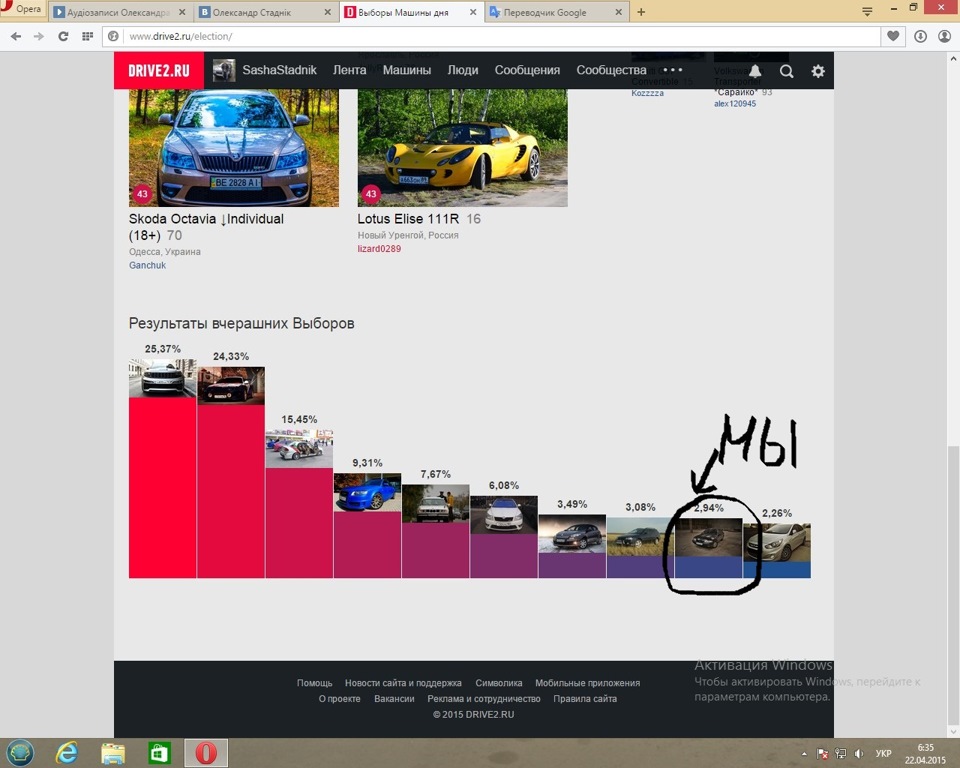Screen dimensions: 960x768
Task: Reload the page with refresh icon
Action: (63, 37)
